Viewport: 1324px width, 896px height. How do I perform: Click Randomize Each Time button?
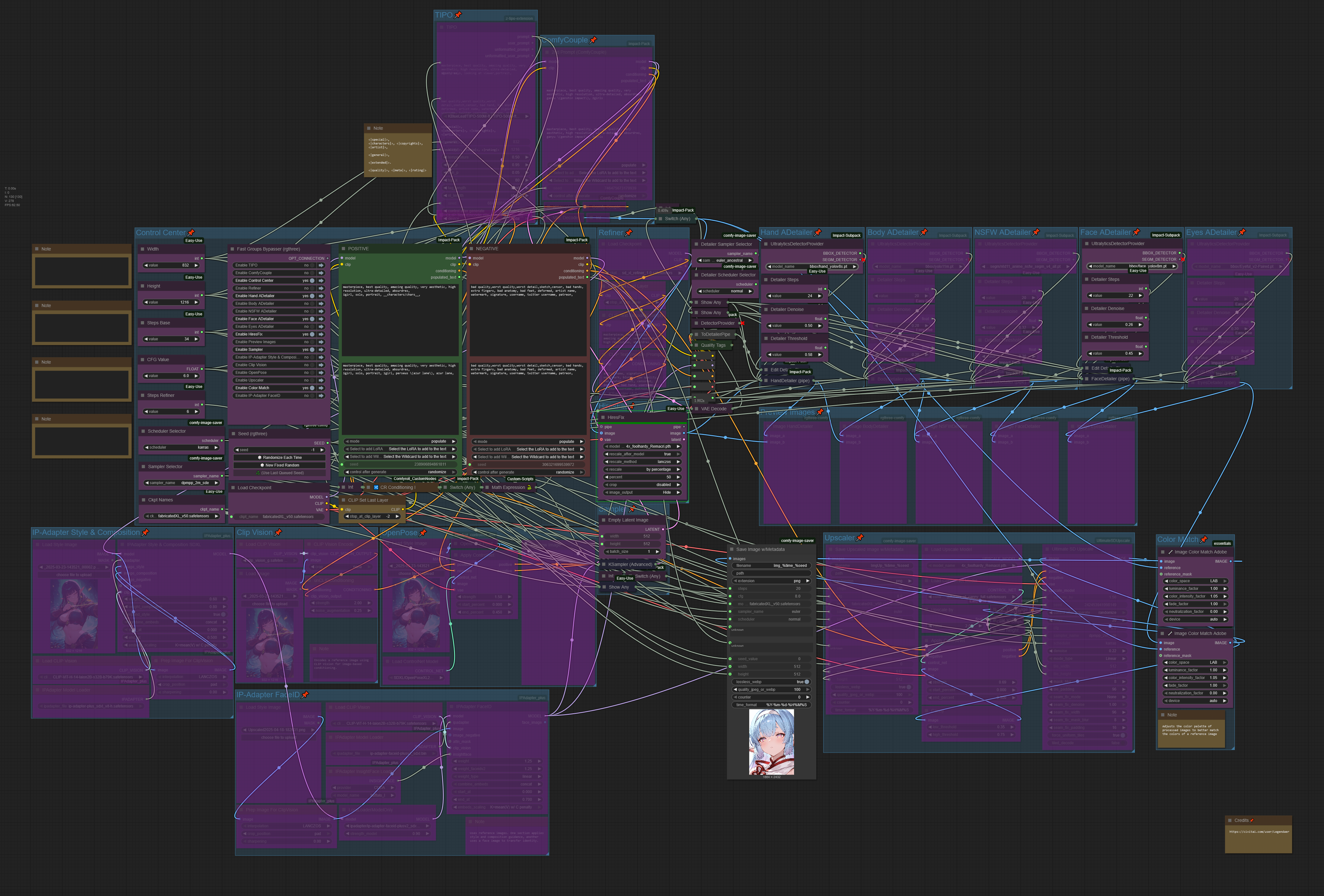[x=280, y=457]
